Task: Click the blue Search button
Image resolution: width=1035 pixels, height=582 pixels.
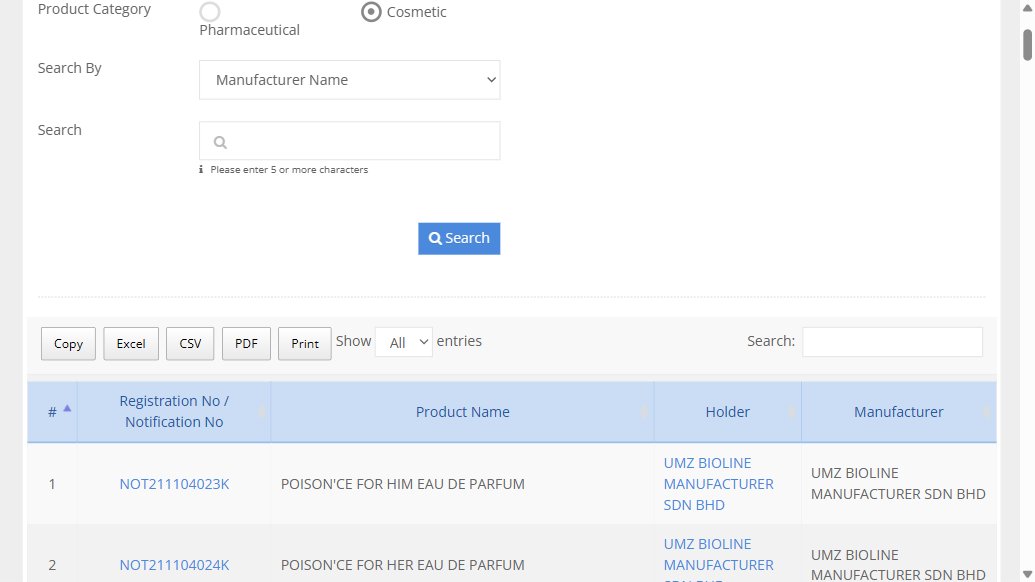Action: pyautogui.click(x=459, y=238)
